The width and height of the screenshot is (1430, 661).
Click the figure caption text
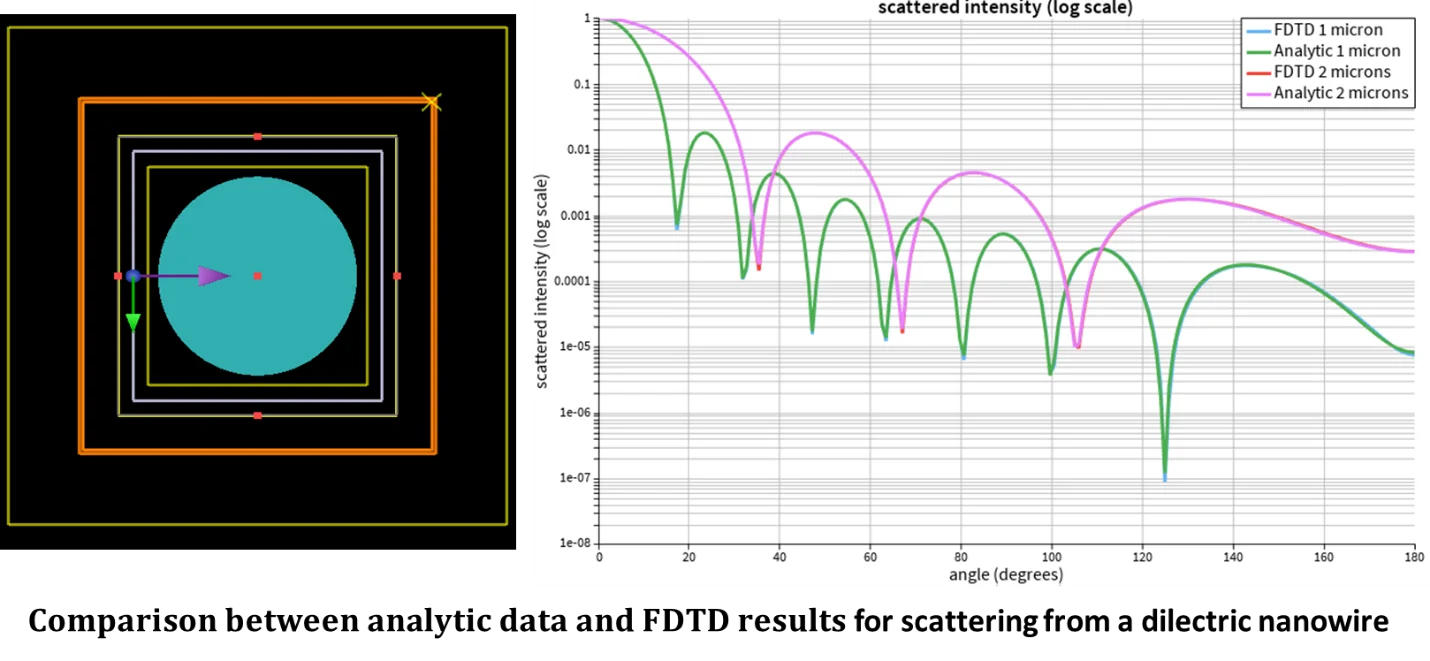click(708, 622)
